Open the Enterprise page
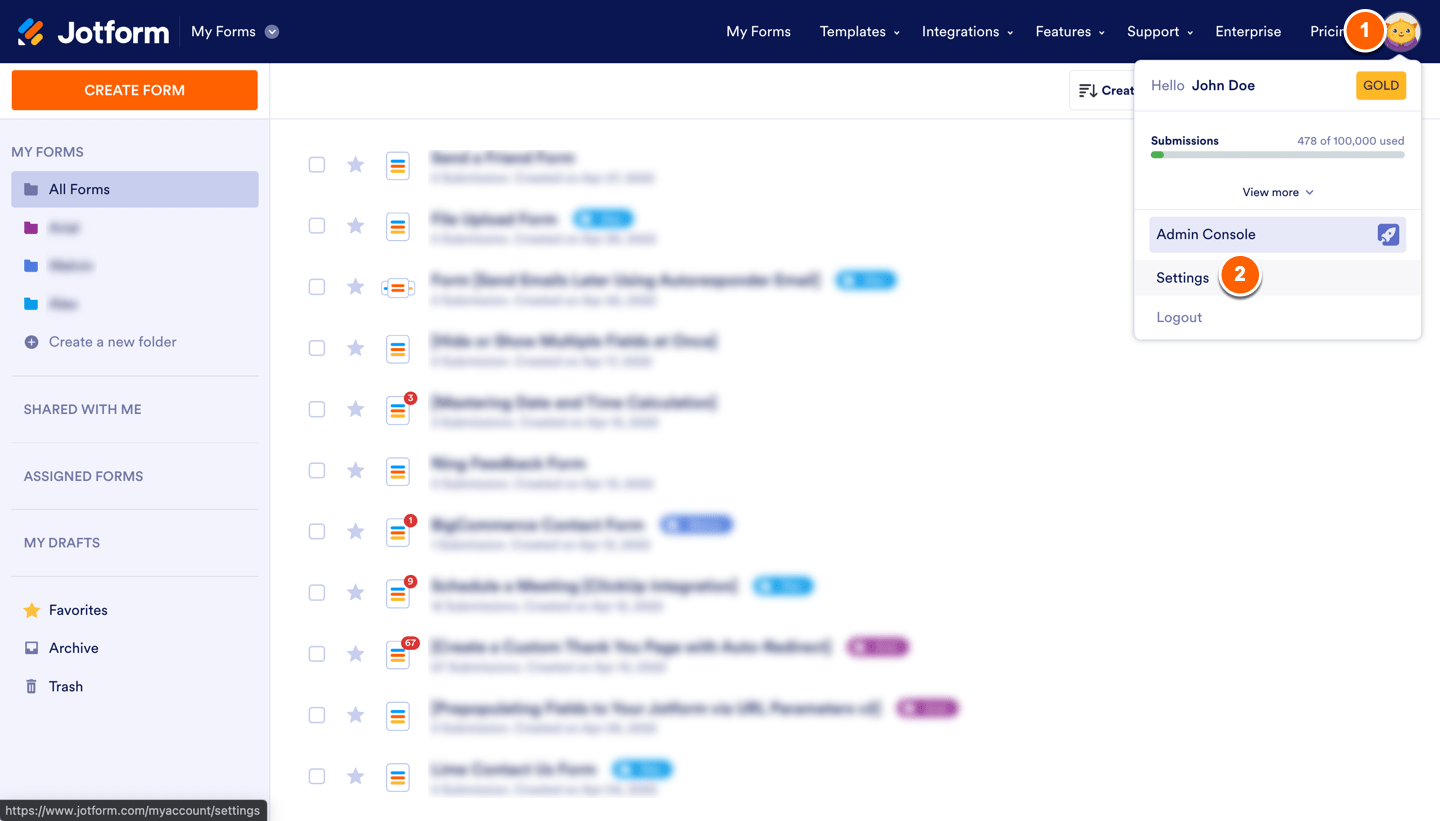 [1248, 32]
